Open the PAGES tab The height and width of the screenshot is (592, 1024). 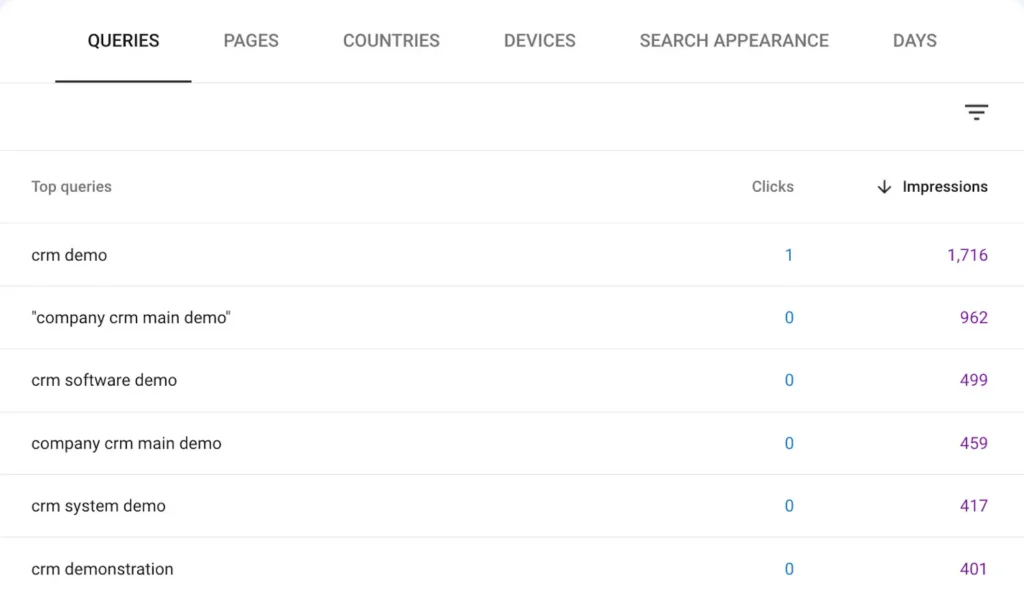click(x=251, y=41)
